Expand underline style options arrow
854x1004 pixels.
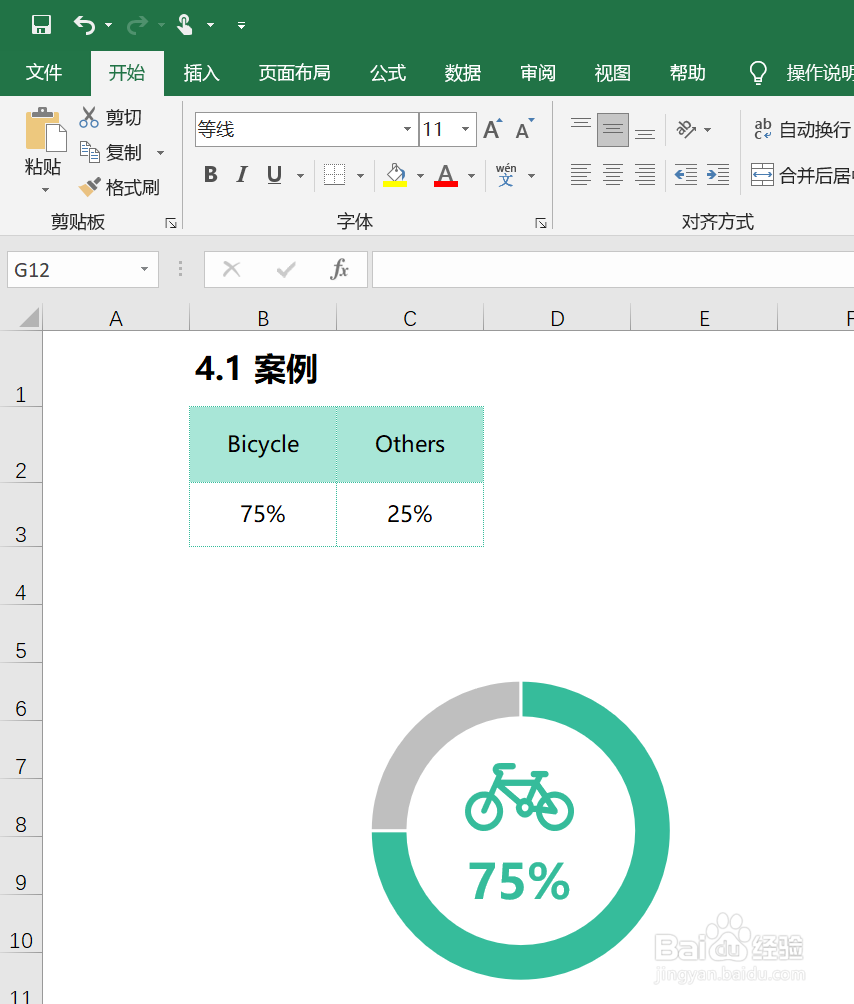[300, 175]
